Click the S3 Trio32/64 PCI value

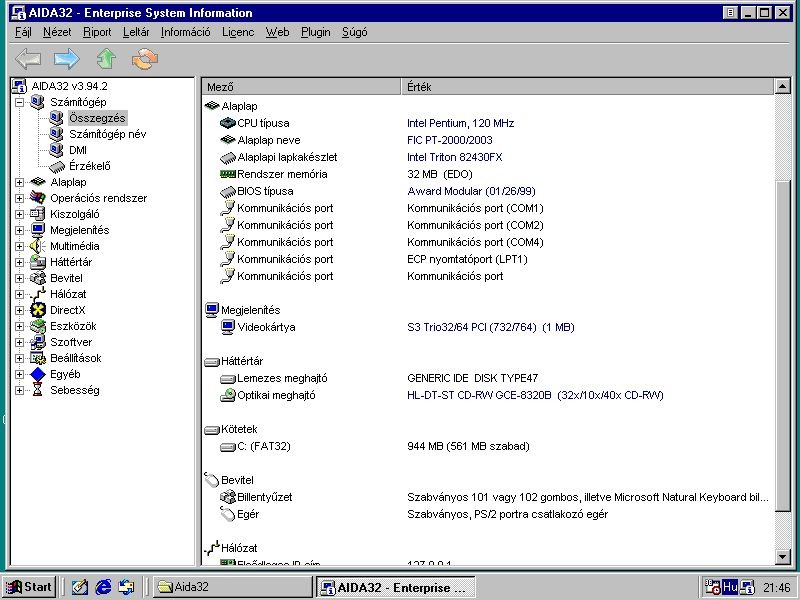tap(491, 327)
